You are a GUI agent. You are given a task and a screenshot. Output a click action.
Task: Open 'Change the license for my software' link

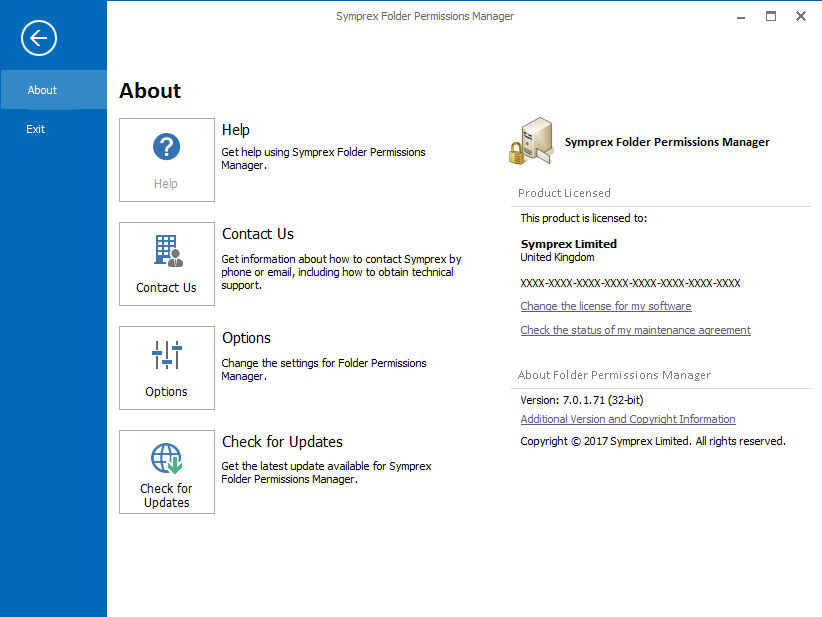tap(605, 306)
